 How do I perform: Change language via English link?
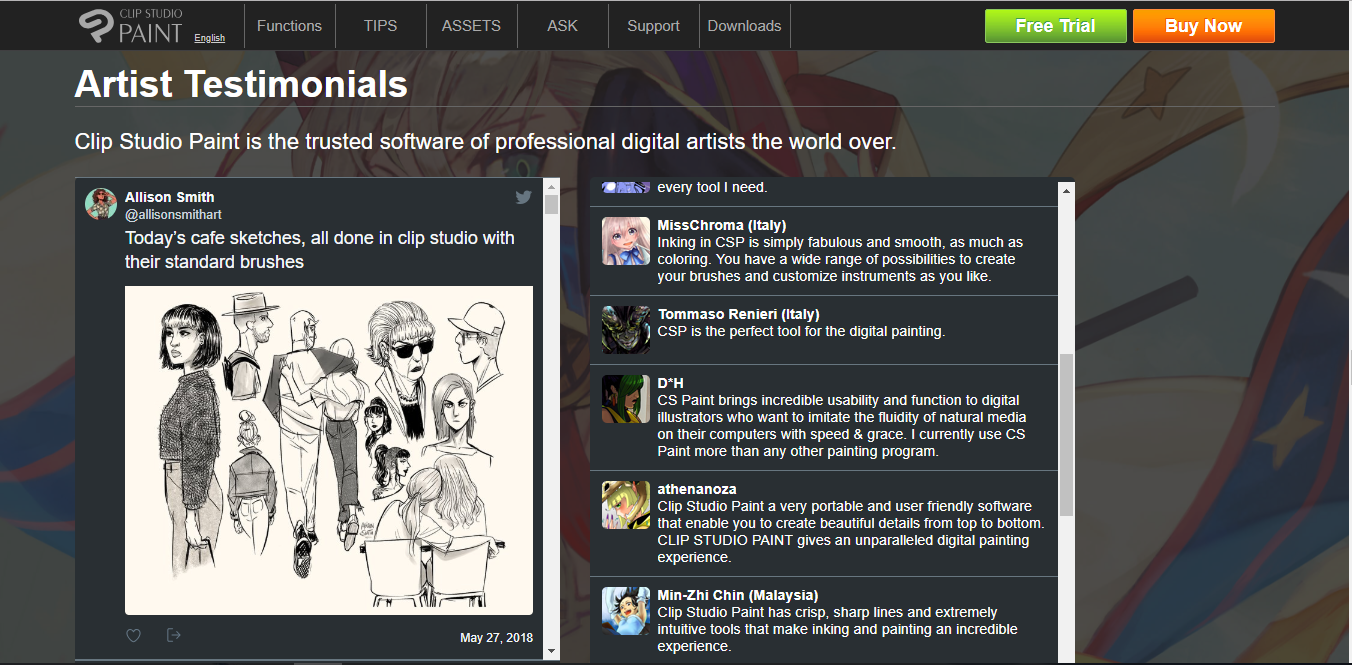point(210,38)
